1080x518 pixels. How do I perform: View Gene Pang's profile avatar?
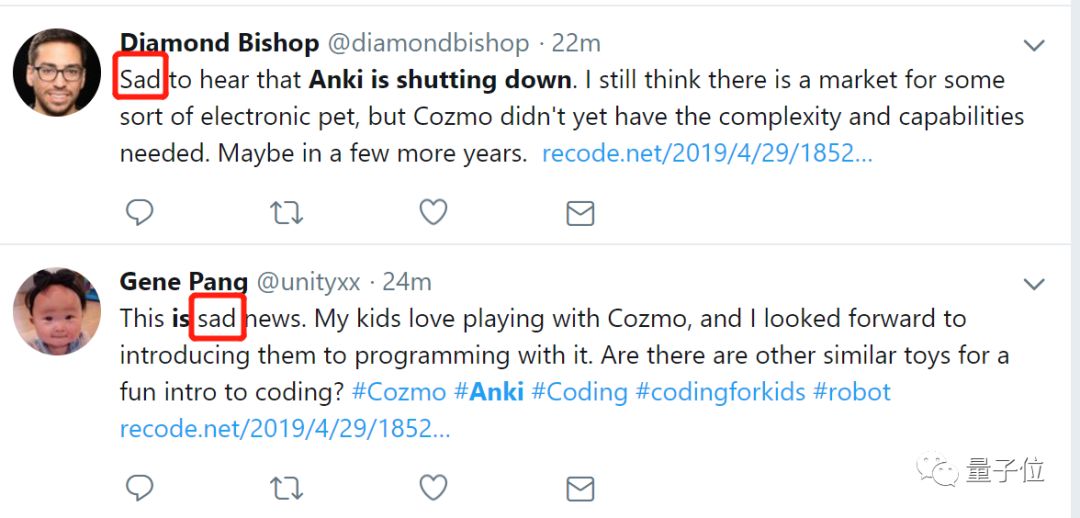tap(56, 311)
